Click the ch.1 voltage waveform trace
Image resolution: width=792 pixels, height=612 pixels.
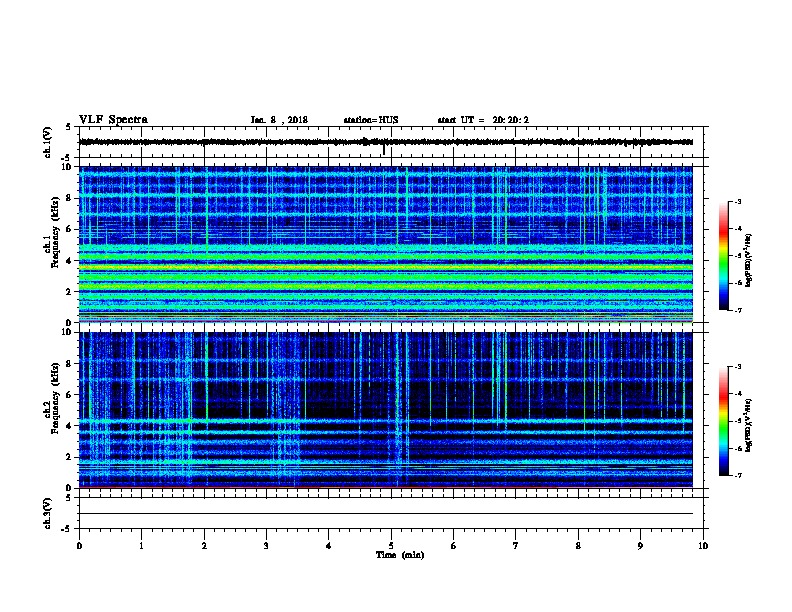point(386,142)
